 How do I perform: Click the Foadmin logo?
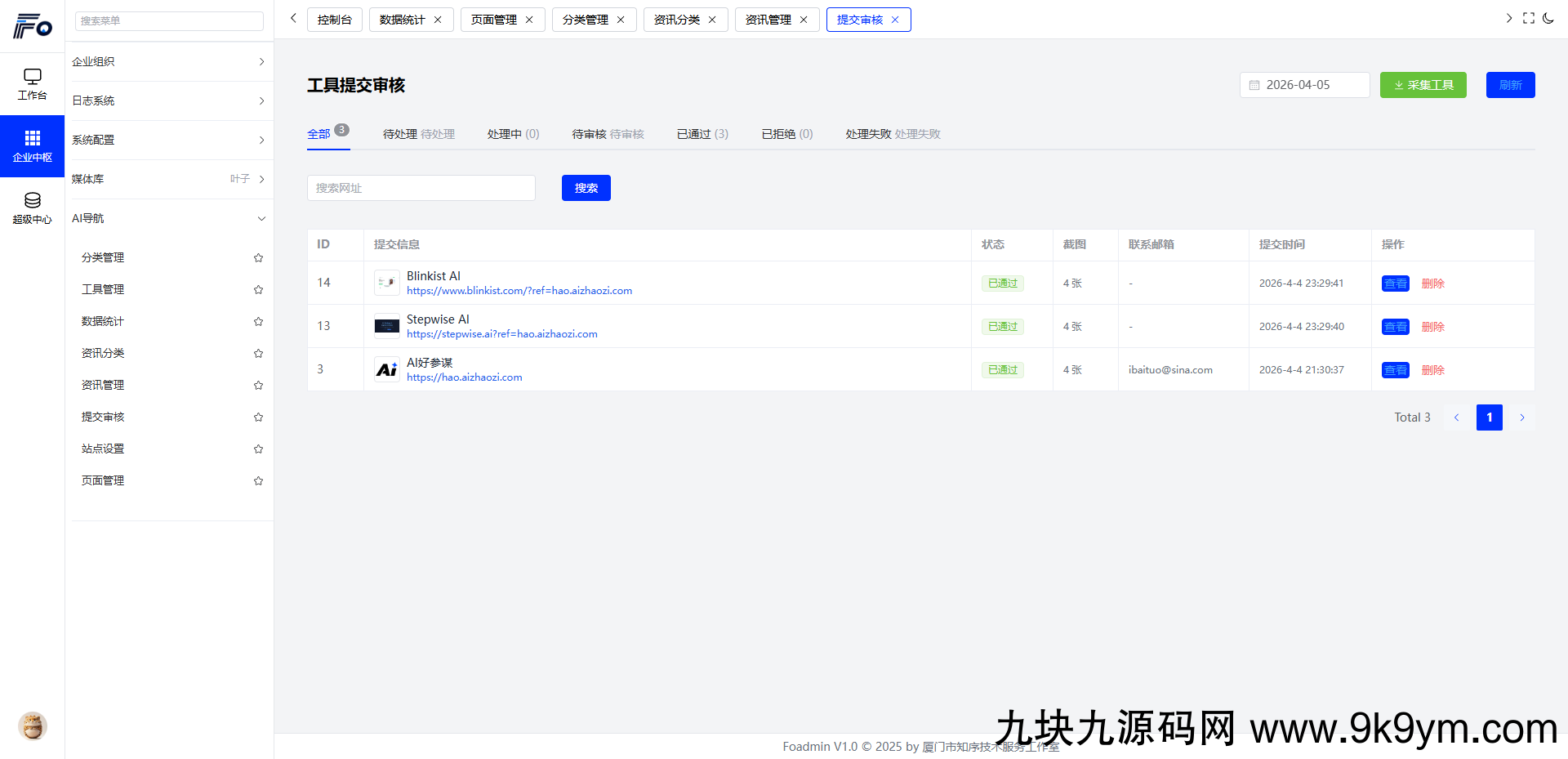point(32,25)
